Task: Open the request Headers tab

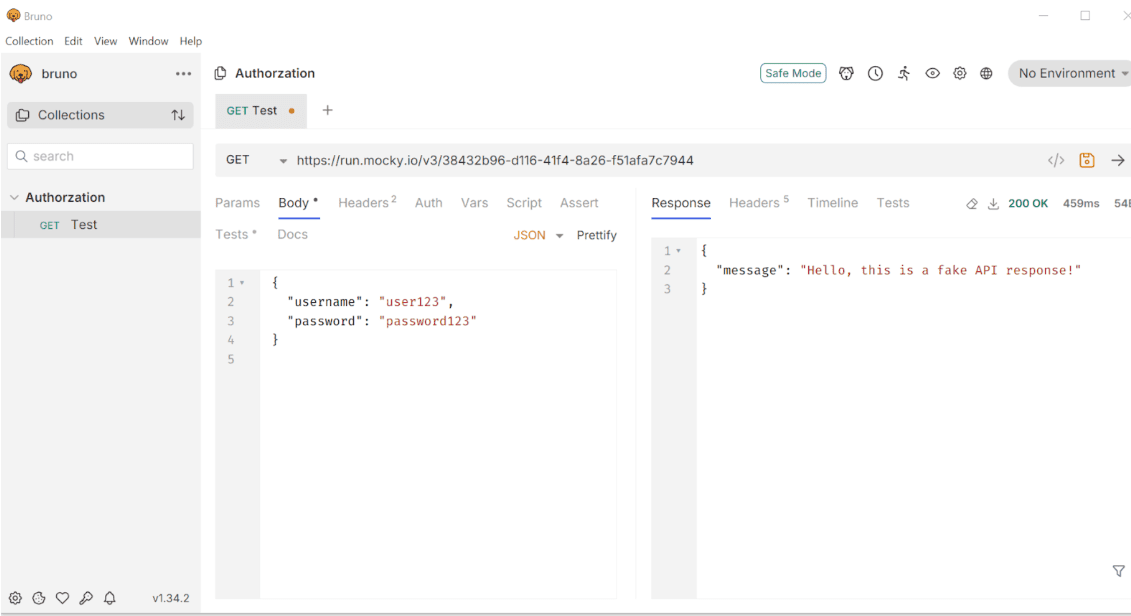Action: 367,203
